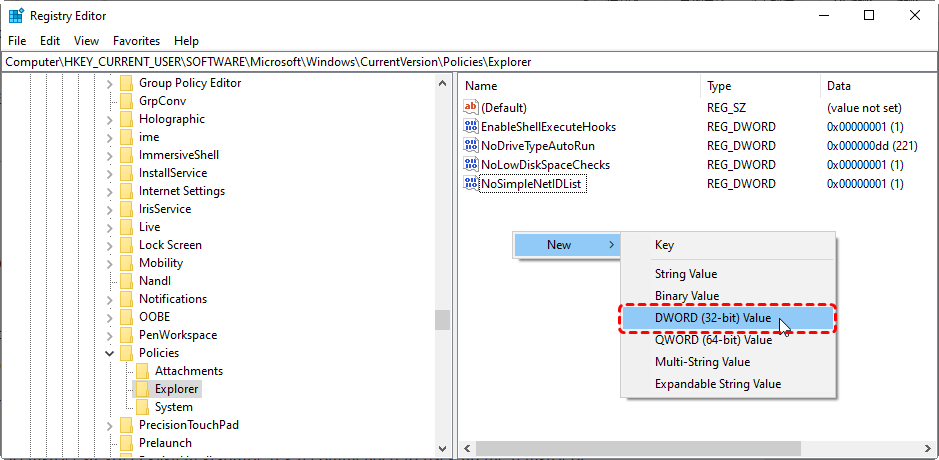This screenshot has height=460, width=939.
Task: Click the Group Policy Editor folder icon
Action: point(126,83)
